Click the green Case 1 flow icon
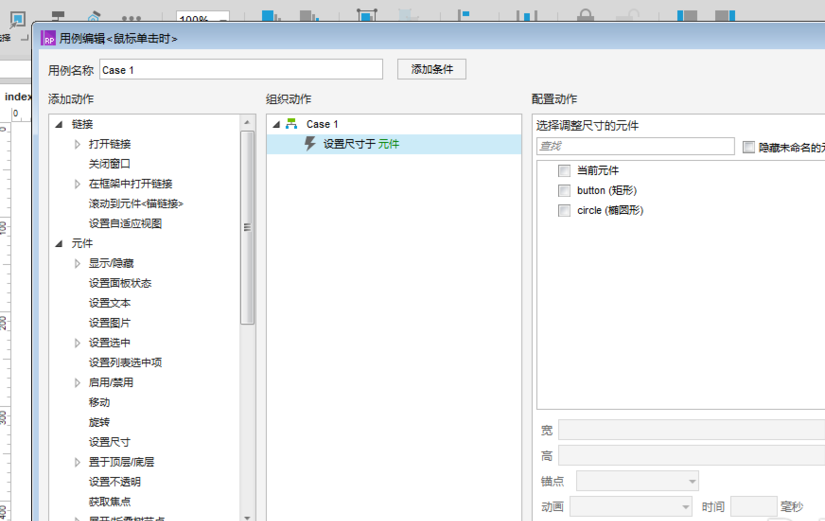 [291, 124]
